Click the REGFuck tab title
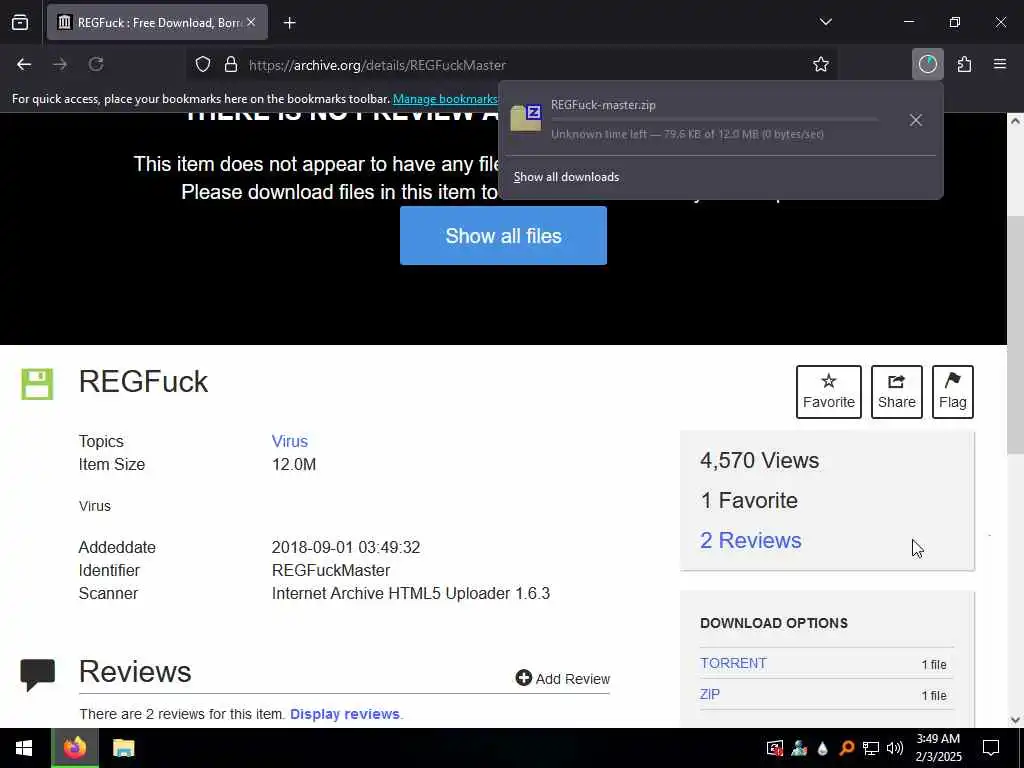The width and height of the screenshot is (1024, 768). [159, 23]
